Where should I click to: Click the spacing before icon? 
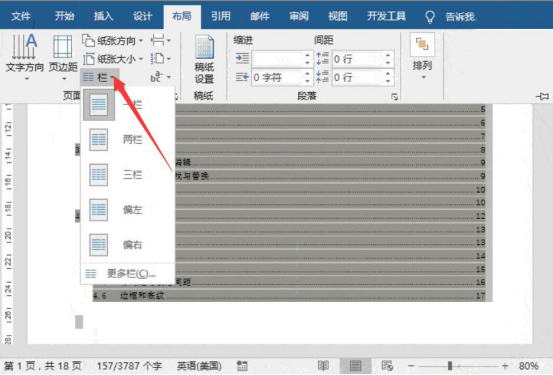pos(322,58)
